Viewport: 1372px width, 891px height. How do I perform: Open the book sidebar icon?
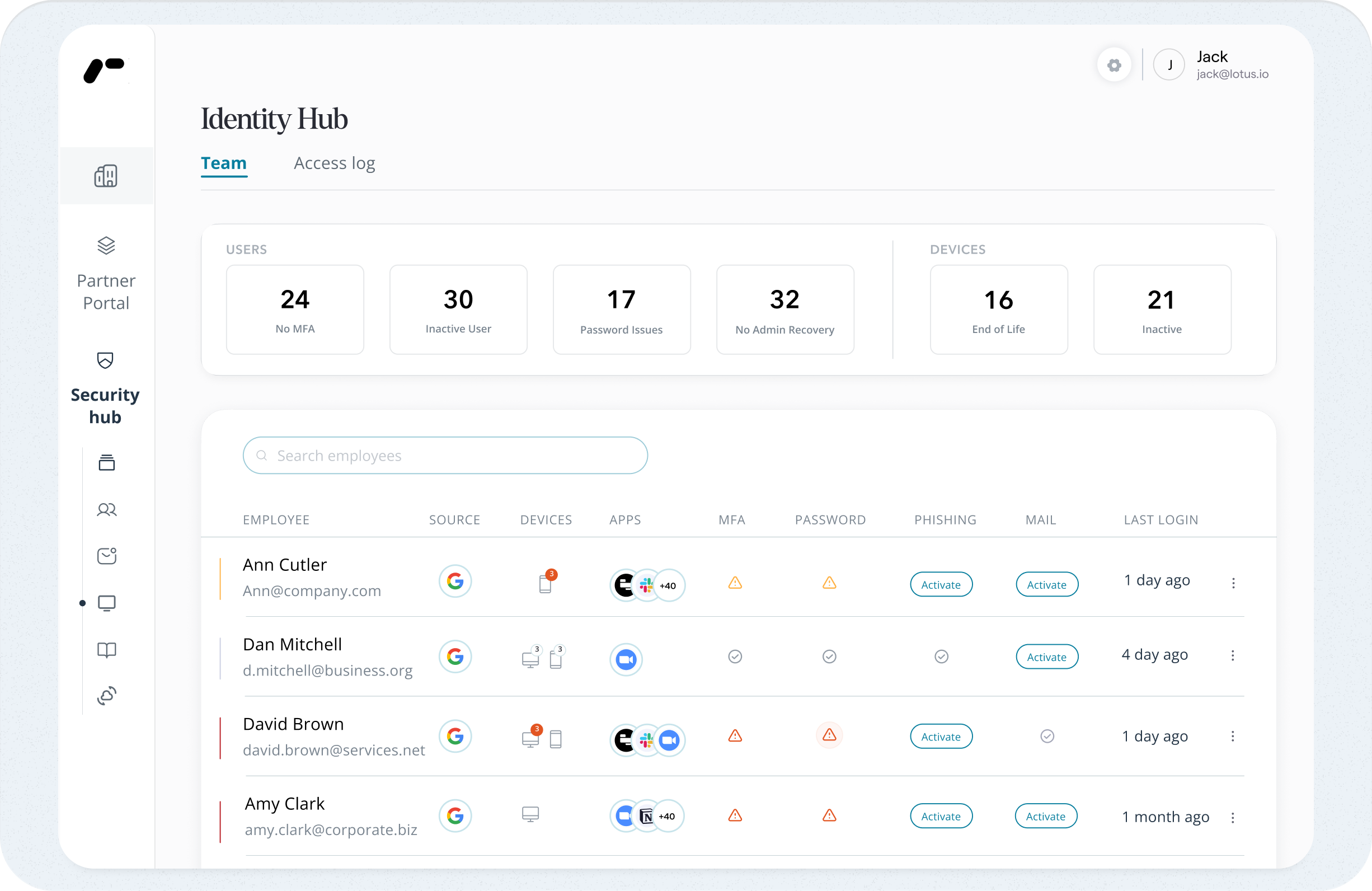(107, 650)
